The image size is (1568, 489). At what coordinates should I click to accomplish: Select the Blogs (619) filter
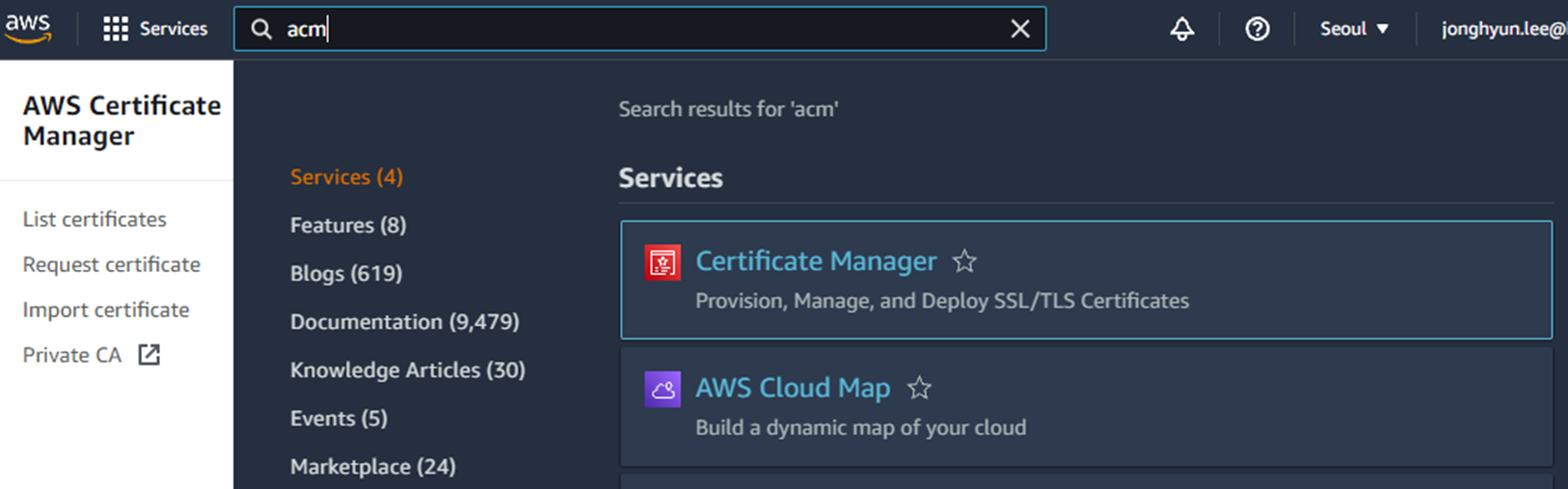point(346,273)
